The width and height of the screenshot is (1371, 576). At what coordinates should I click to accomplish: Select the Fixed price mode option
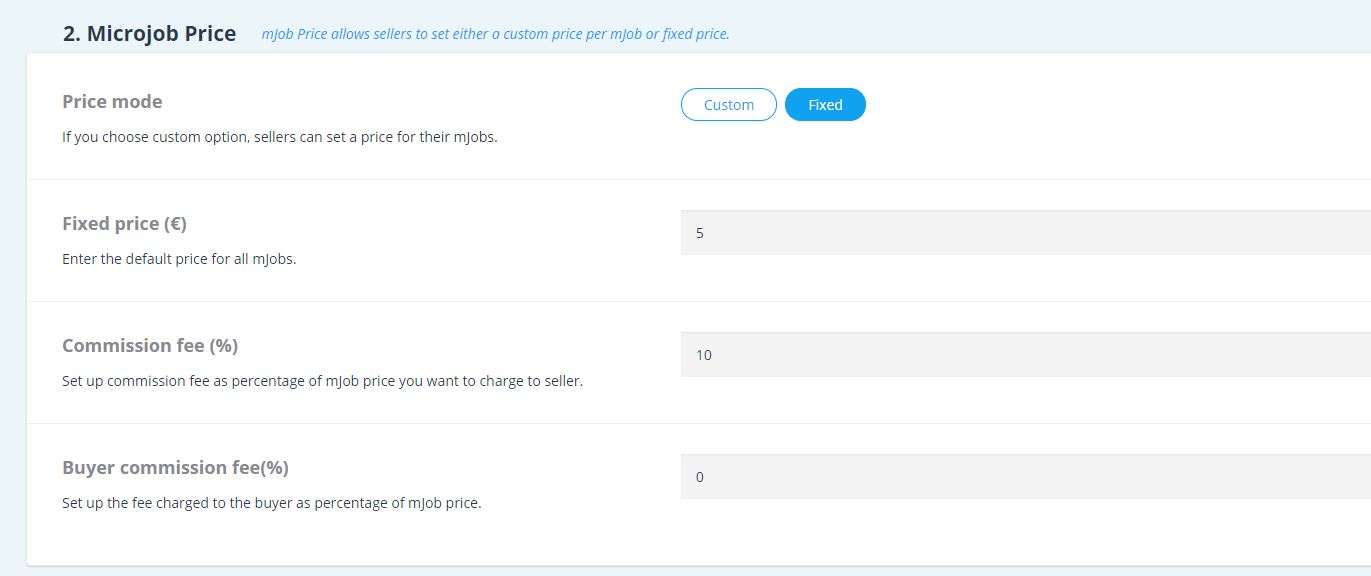coord(825,105)
